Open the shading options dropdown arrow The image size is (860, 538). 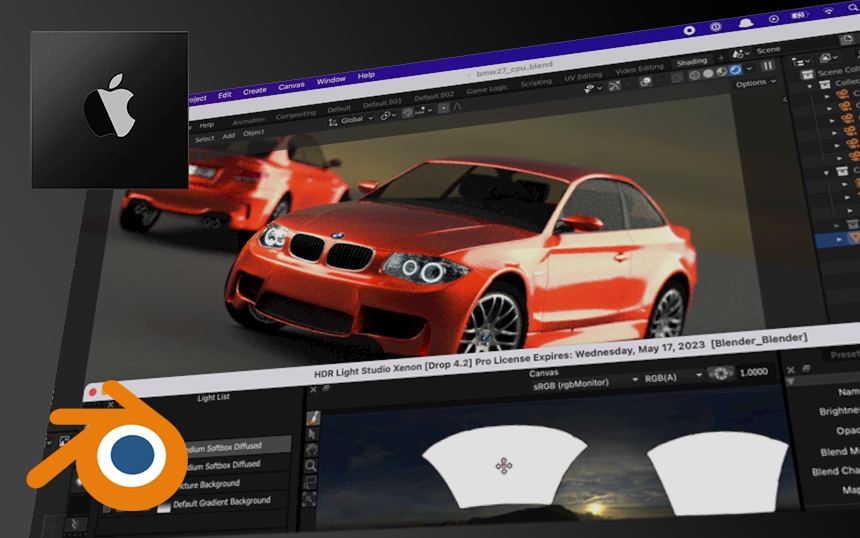click(x=749, y=69)
